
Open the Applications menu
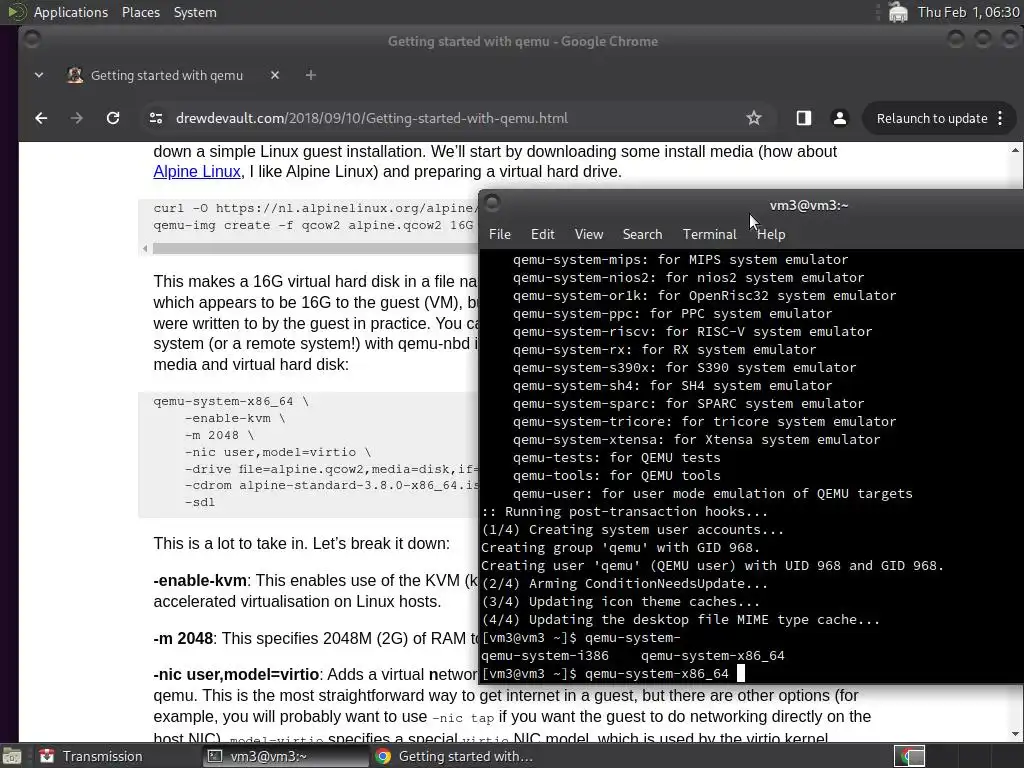pos(71,12)
